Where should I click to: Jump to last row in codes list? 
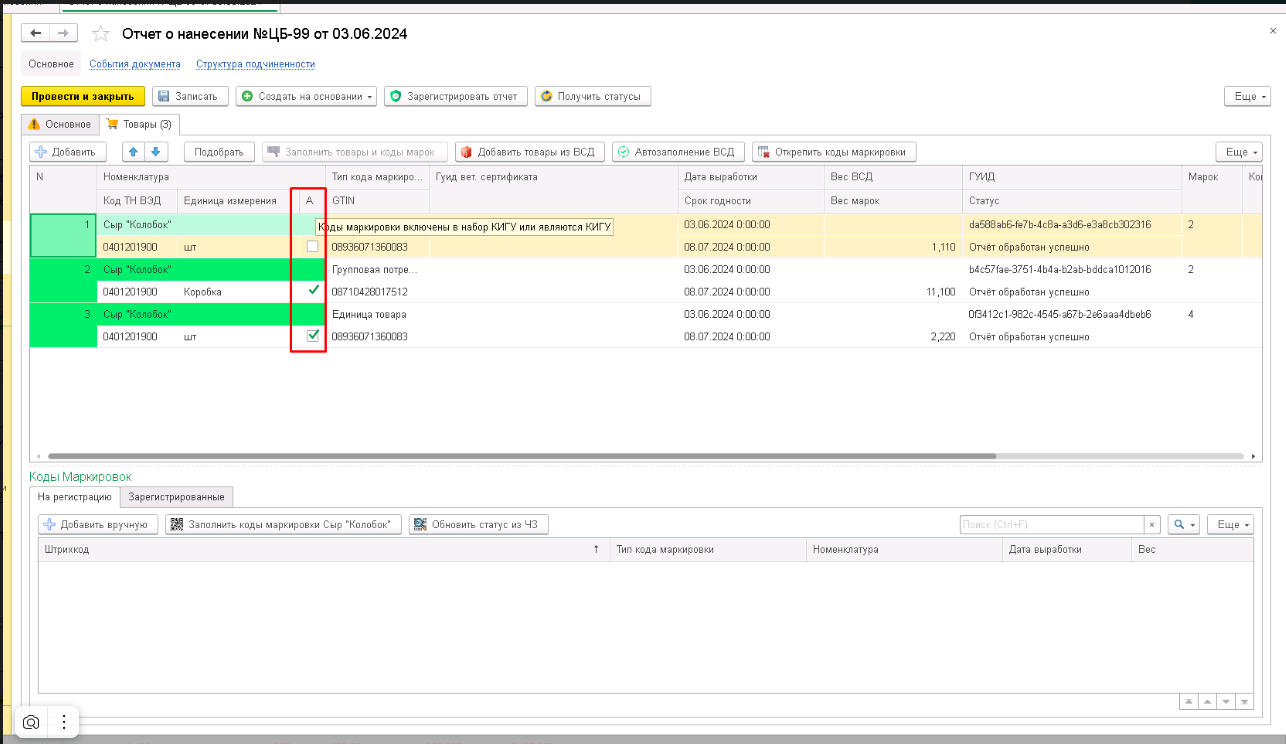1243,702
